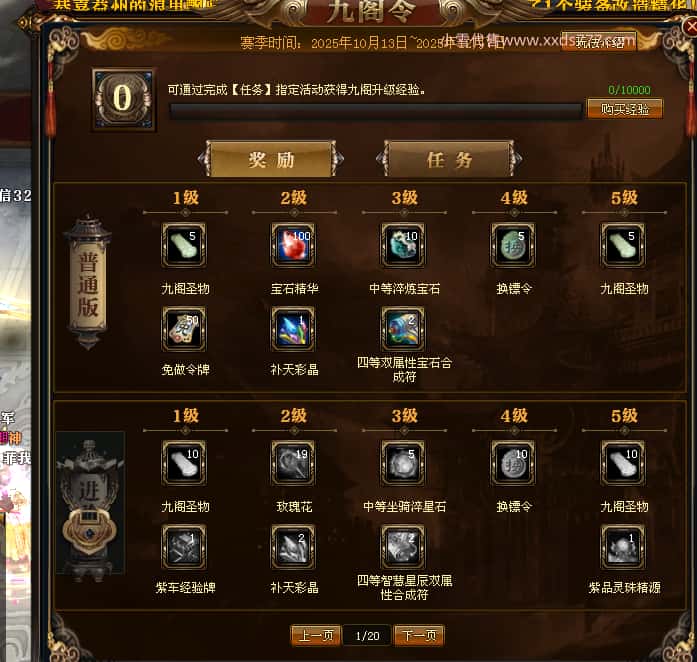
Task: Click the 普通版 lantern banner
Action: pos(88,283)
